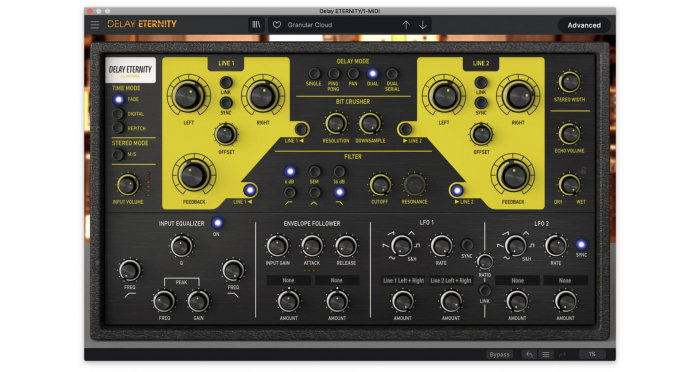Click the undo arrow in the bottom bar

[x=529, y=355]
